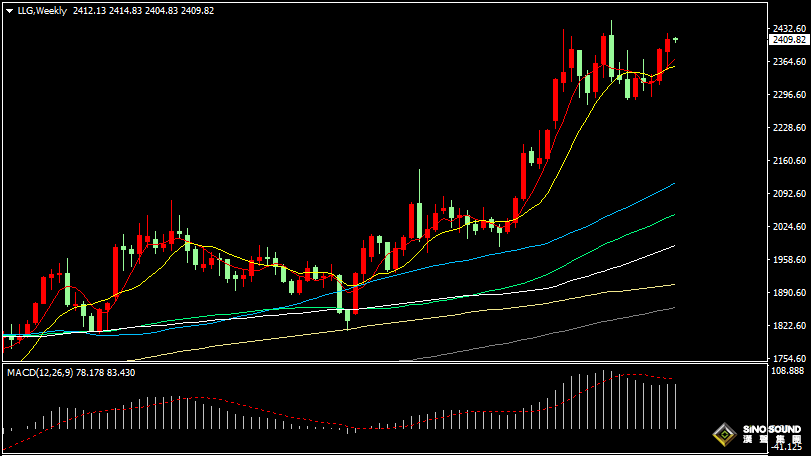The image size is (811, 456).
Task: Click the 1890.64 price axis label
Action: 787,293
